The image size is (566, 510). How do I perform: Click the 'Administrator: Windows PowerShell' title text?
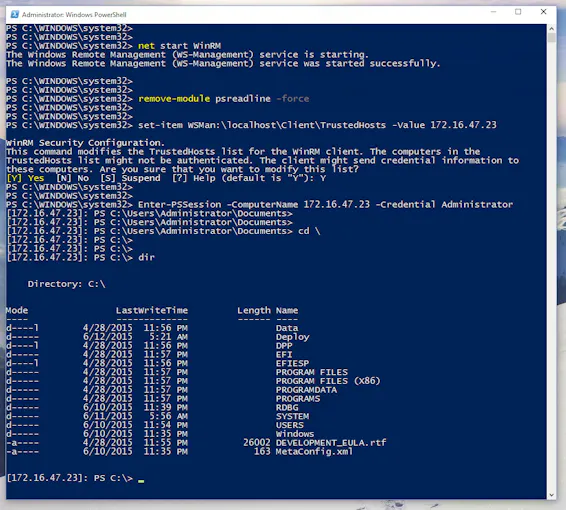(x=74, y=15)
